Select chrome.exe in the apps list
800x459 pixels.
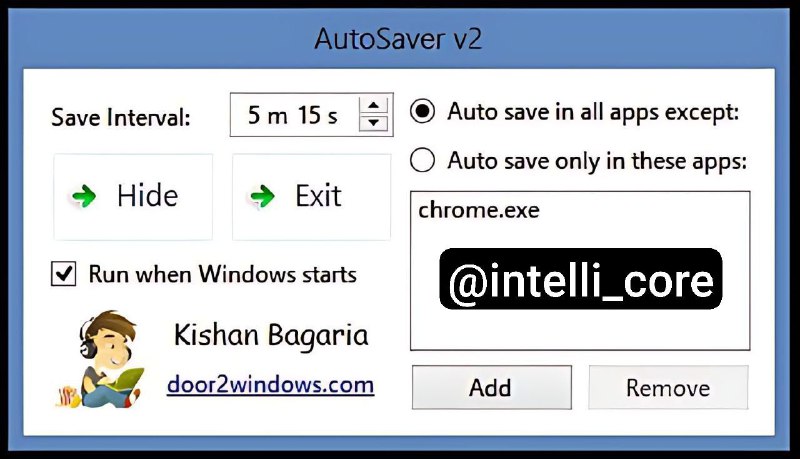coord(479,210)
